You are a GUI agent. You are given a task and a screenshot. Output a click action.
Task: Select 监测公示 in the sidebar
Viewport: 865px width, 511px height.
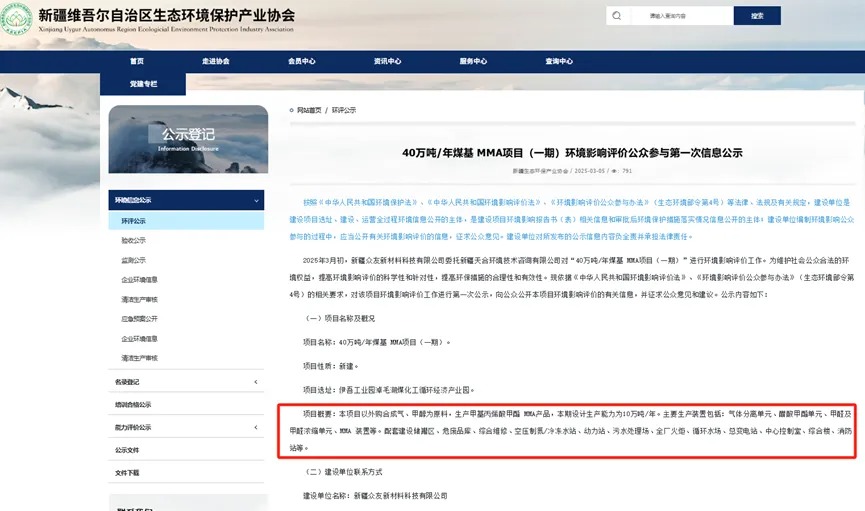(x=134, y=260)
